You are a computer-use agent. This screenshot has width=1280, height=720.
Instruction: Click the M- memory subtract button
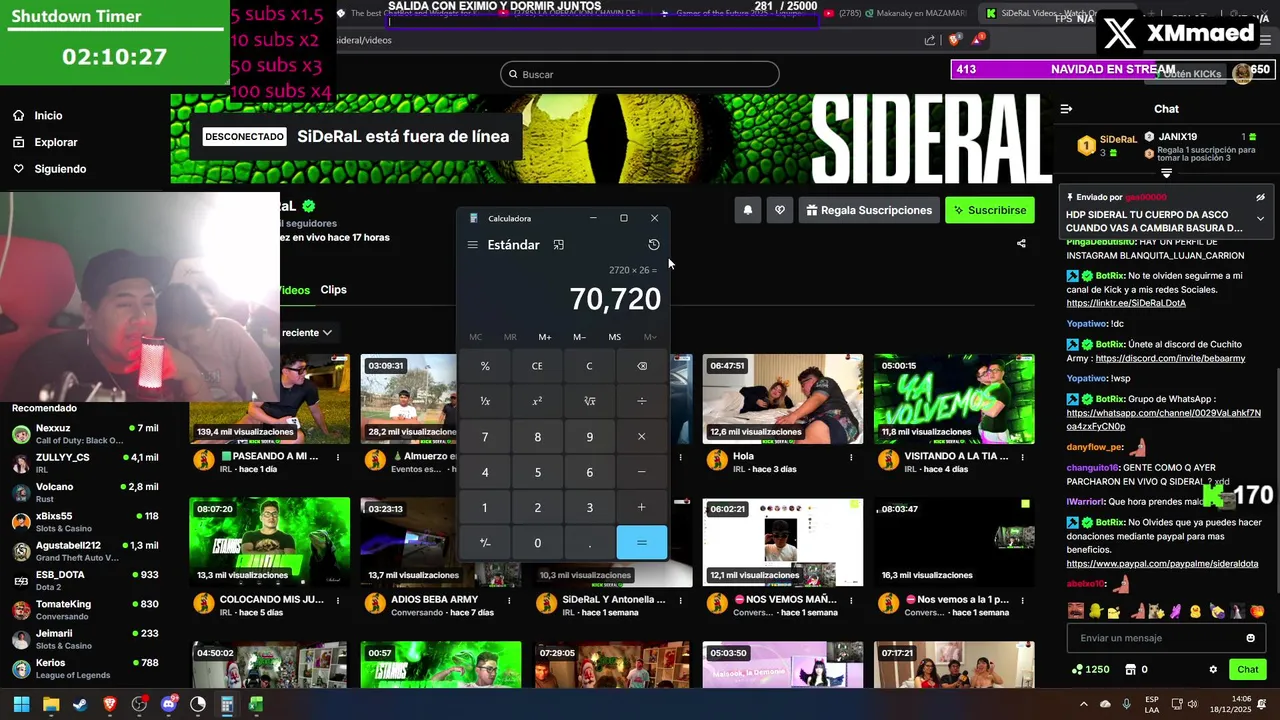tap(580, 337)
